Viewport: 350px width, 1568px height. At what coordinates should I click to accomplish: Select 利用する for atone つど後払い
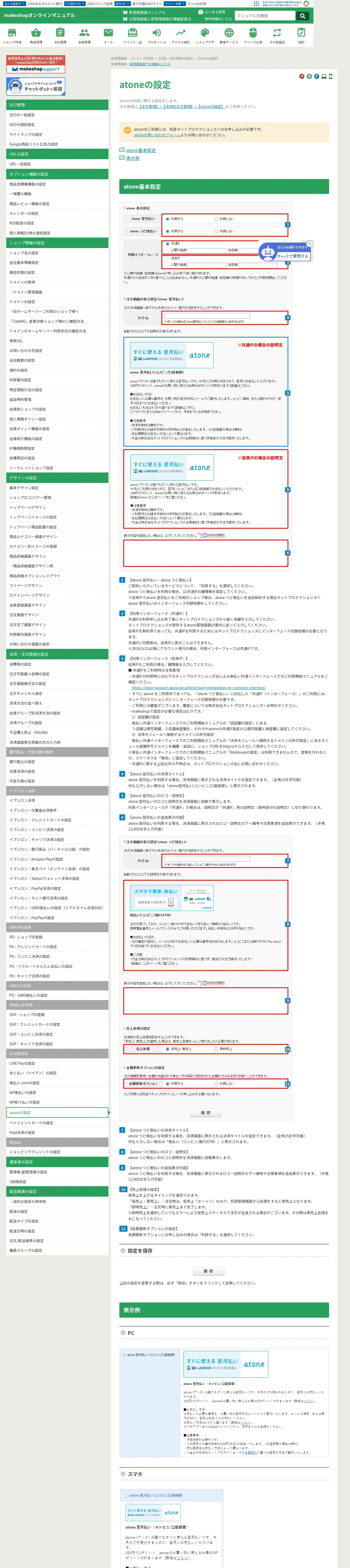click(167, 231)
